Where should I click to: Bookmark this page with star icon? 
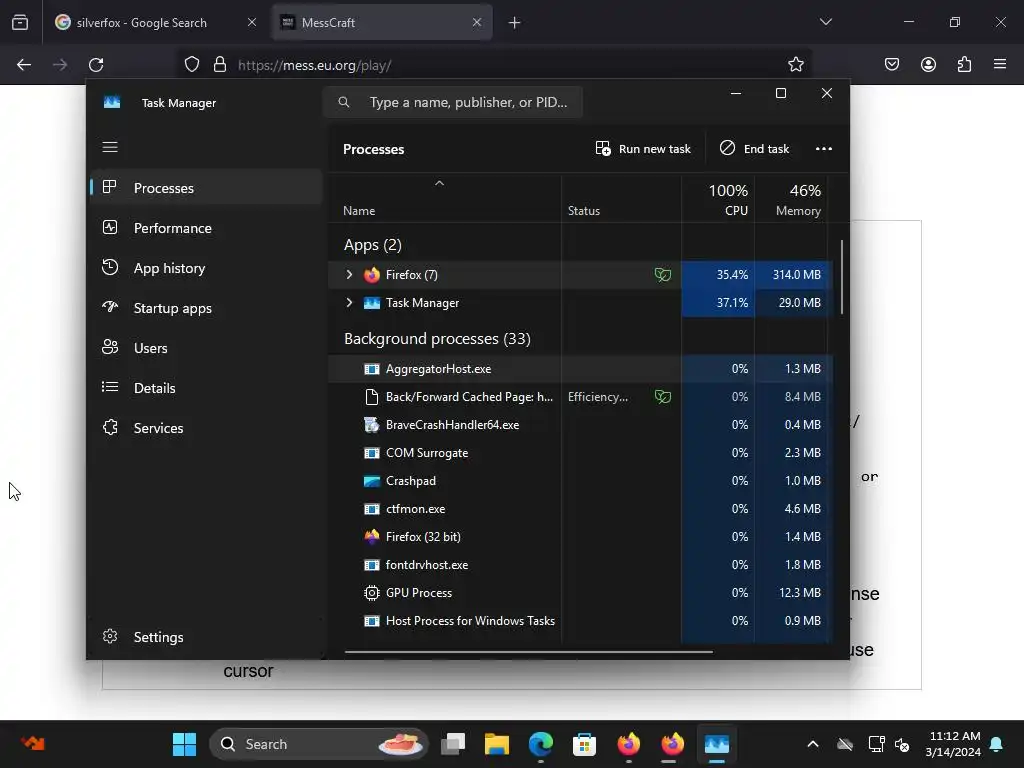click(x=795, y=65)
